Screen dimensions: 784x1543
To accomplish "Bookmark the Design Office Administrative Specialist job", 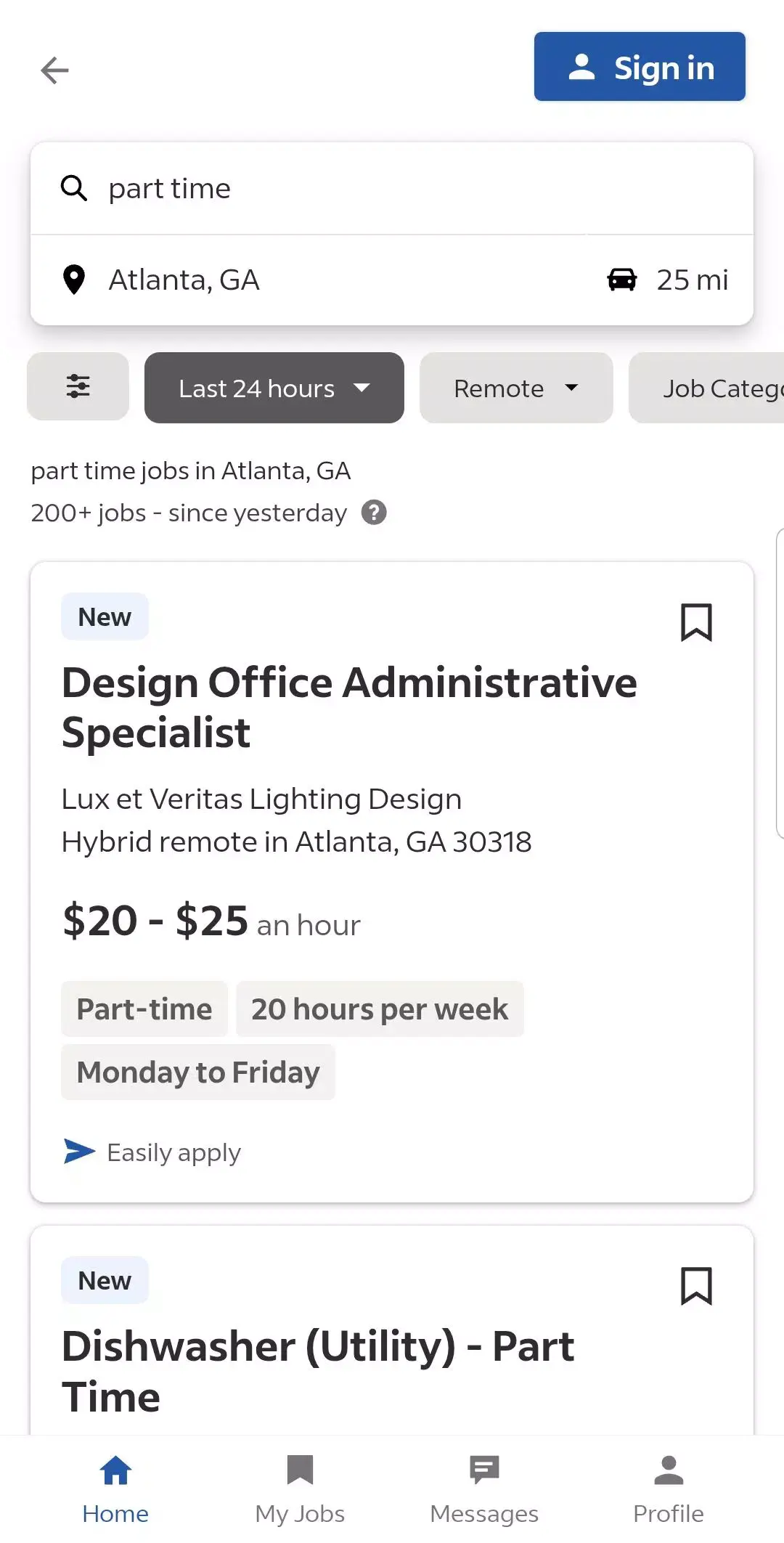I will click(x=696, y=622).
